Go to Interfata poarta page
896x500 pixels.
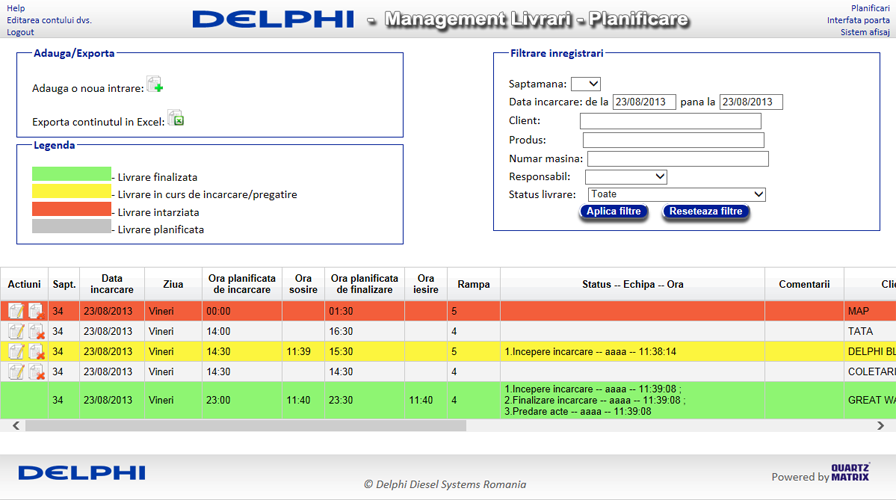pyautogui.click(x=858, y=20)
